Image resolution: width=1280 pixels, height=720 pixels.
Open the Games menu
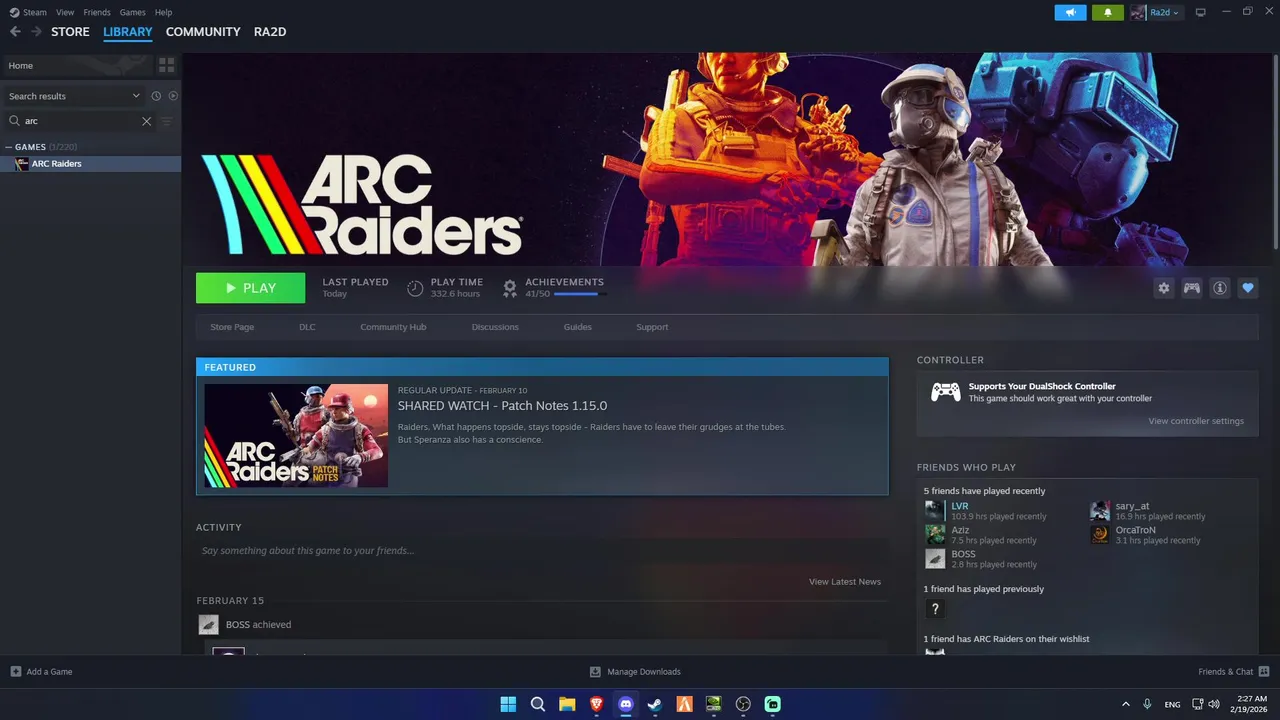[132, 12]
